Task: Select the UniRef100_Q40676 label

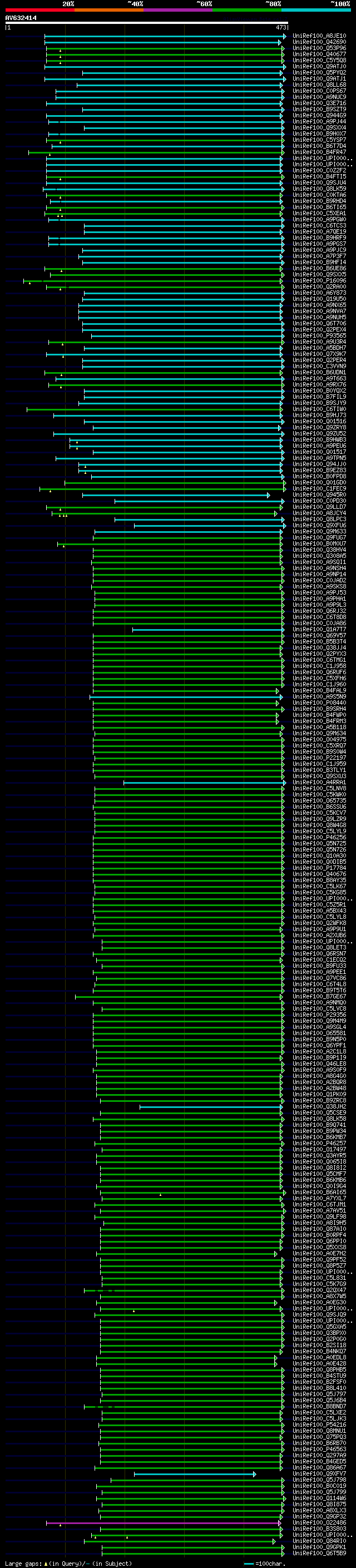Action: coord(319,874)
